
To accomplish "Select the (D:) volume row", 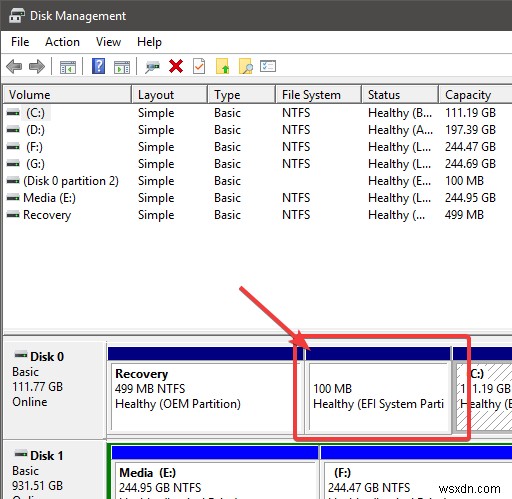I will pyautogui.click(x=257, y=130).
